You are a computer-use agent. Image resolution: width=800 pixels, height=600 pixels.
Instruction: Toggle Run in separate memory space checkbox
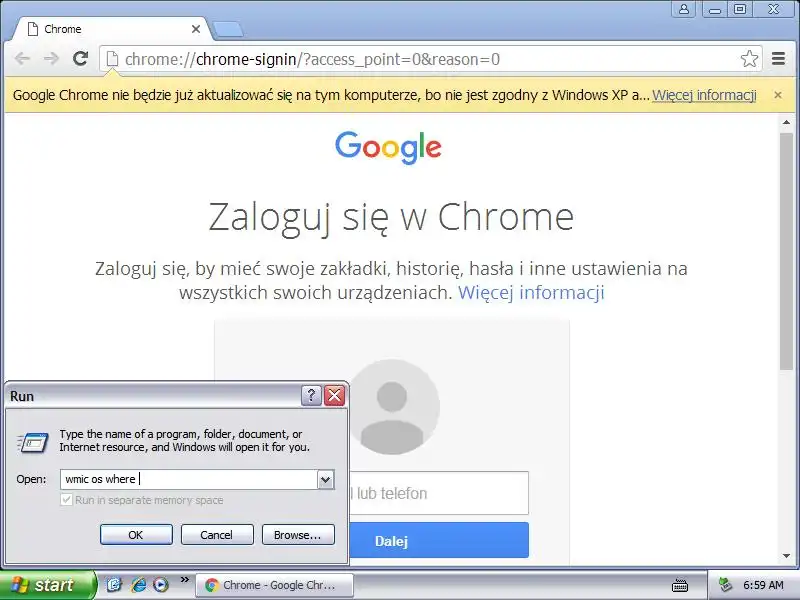pyautogui.click(x=66, y=499)
